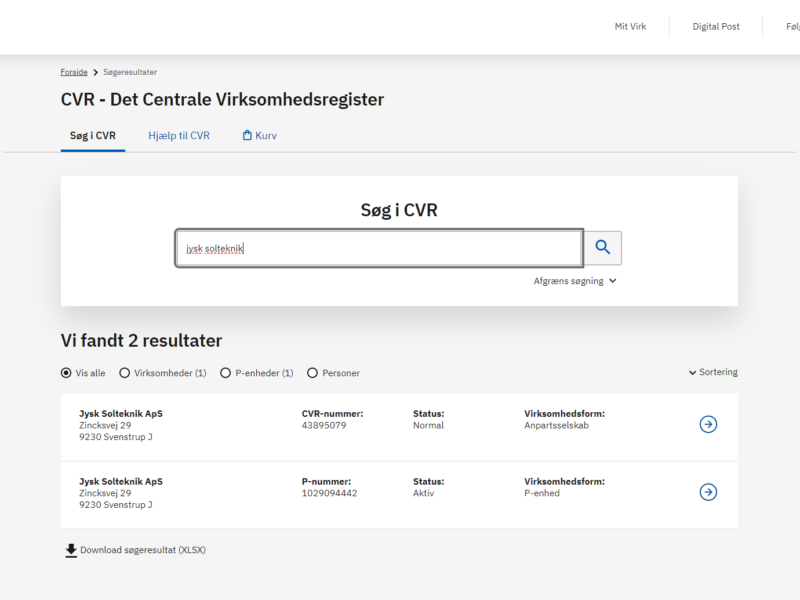
Task: Click the magnifying glass search button
Action: point(603,248)
